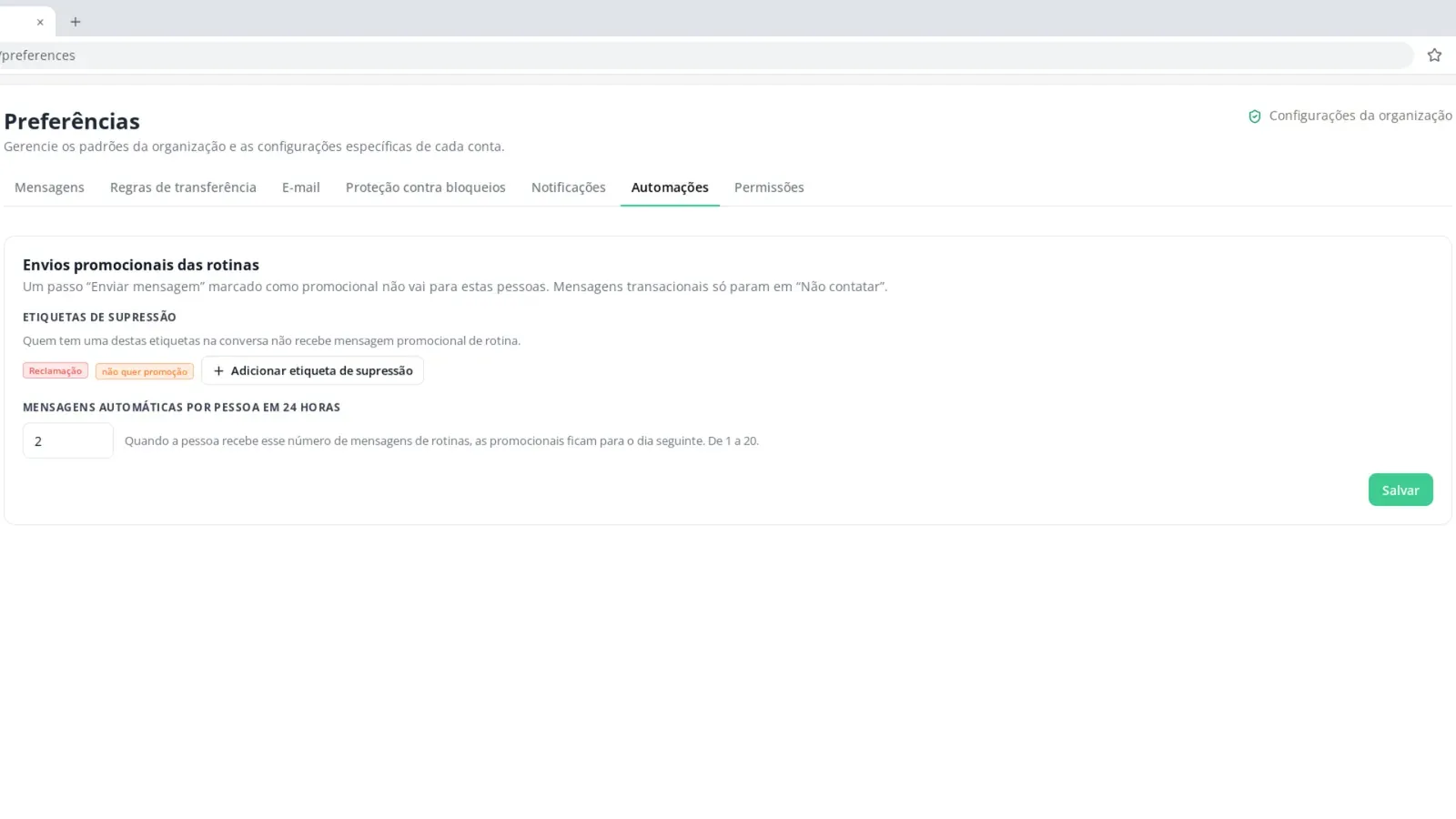Click the Reclamação suppression tag

(x=56, y=370)
